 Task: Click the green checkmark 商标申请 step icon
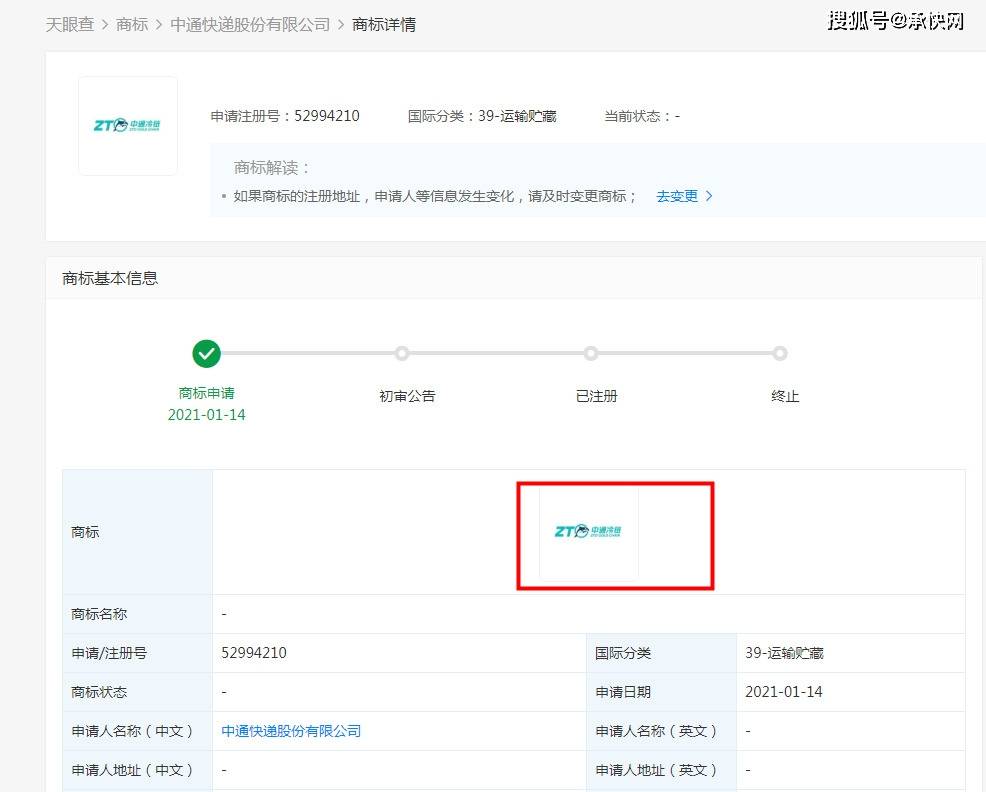[x=207, y=353]
